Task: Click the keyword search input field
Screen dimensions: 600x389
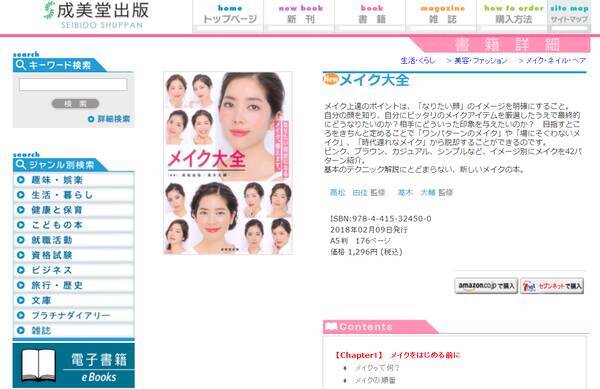Action: pos(73,85)
